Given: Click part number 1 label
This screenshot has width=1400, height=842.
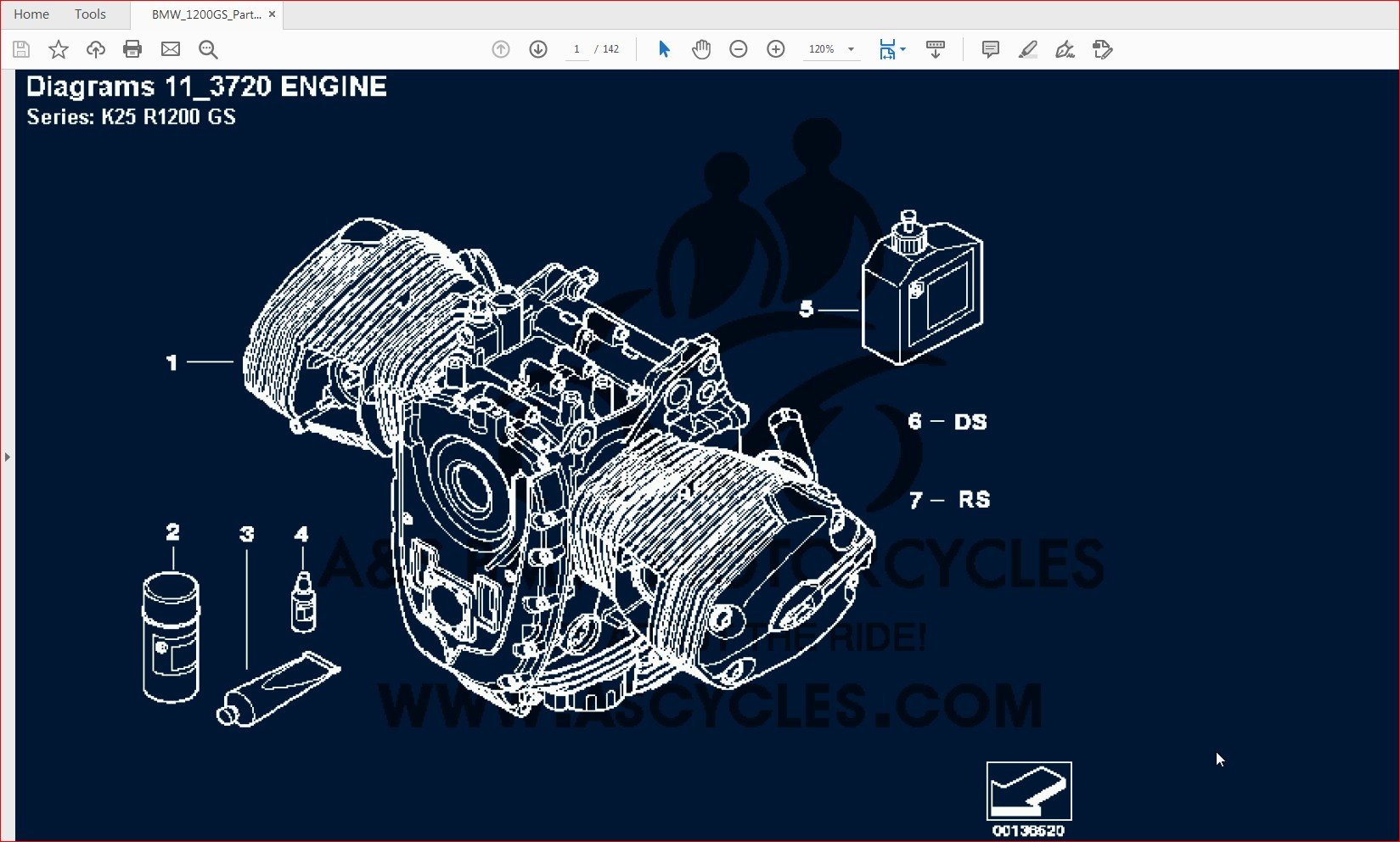Looking at the screenshot, I should pos(171,363).
